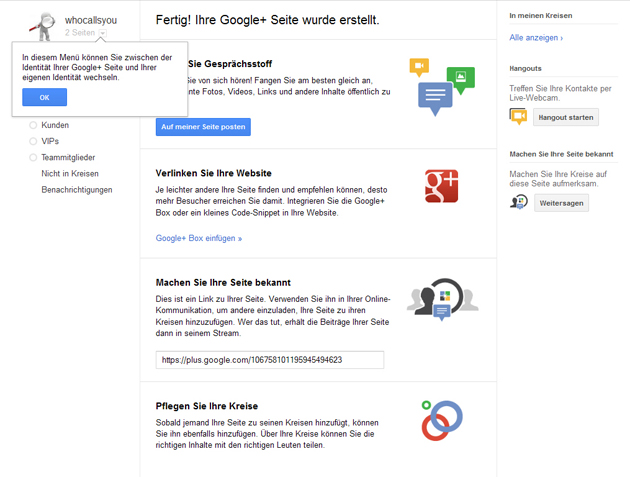Open Nicht in Kreisen list
The width and height of the screenshot is (630, 477).
pyautogui.click(x=70, y=174)
